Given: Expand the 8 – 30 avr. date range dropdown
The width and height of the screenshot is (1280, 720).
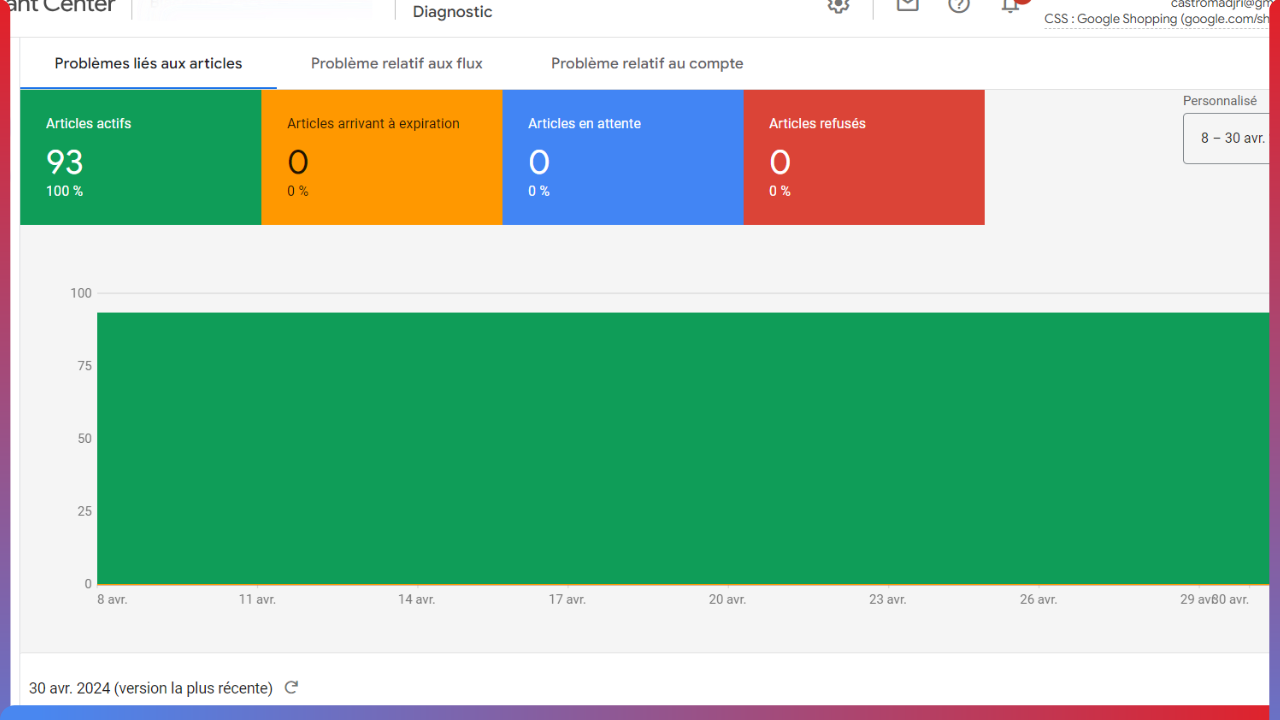Looking at the screenshot, I should click(1230, 138).
